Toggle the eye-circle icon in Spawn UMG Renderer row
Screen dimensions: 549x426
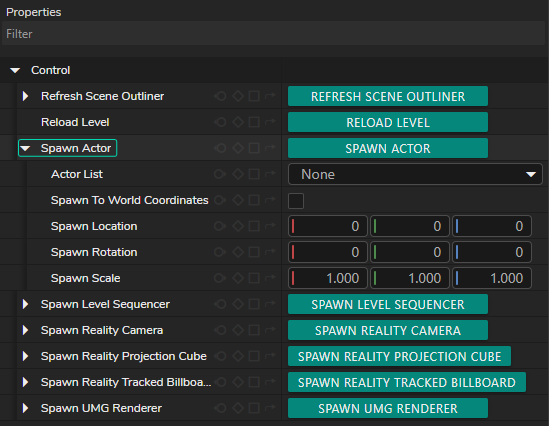[x=220, y=408]
